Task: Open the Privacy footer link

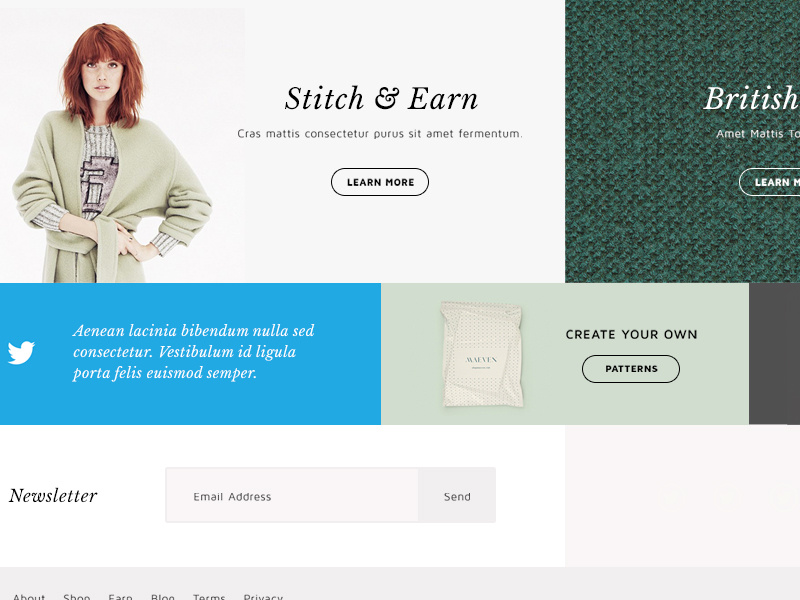Action: tap(263, 596)
